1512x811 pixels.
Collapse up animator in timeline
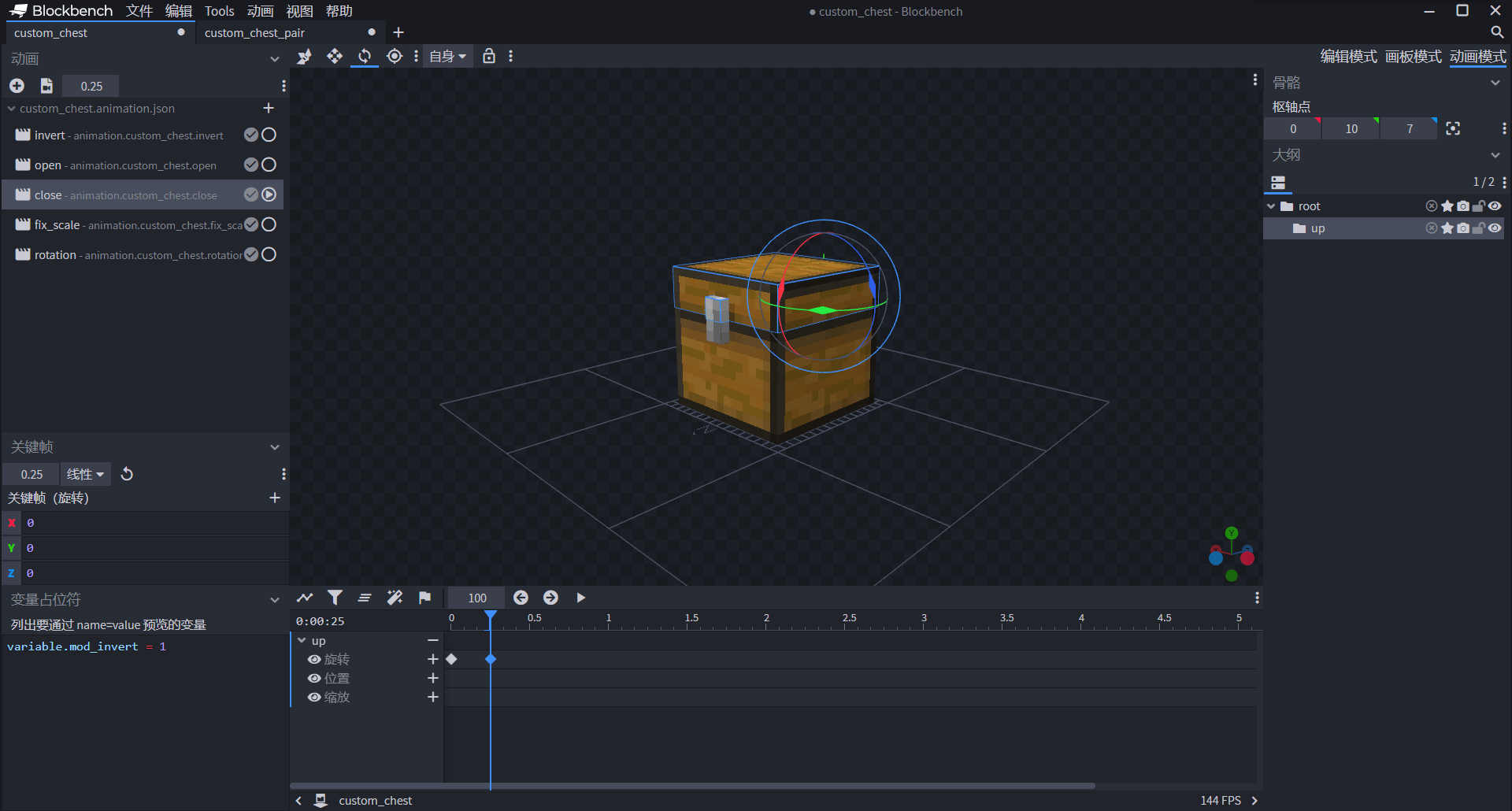[x=302, y=640]
